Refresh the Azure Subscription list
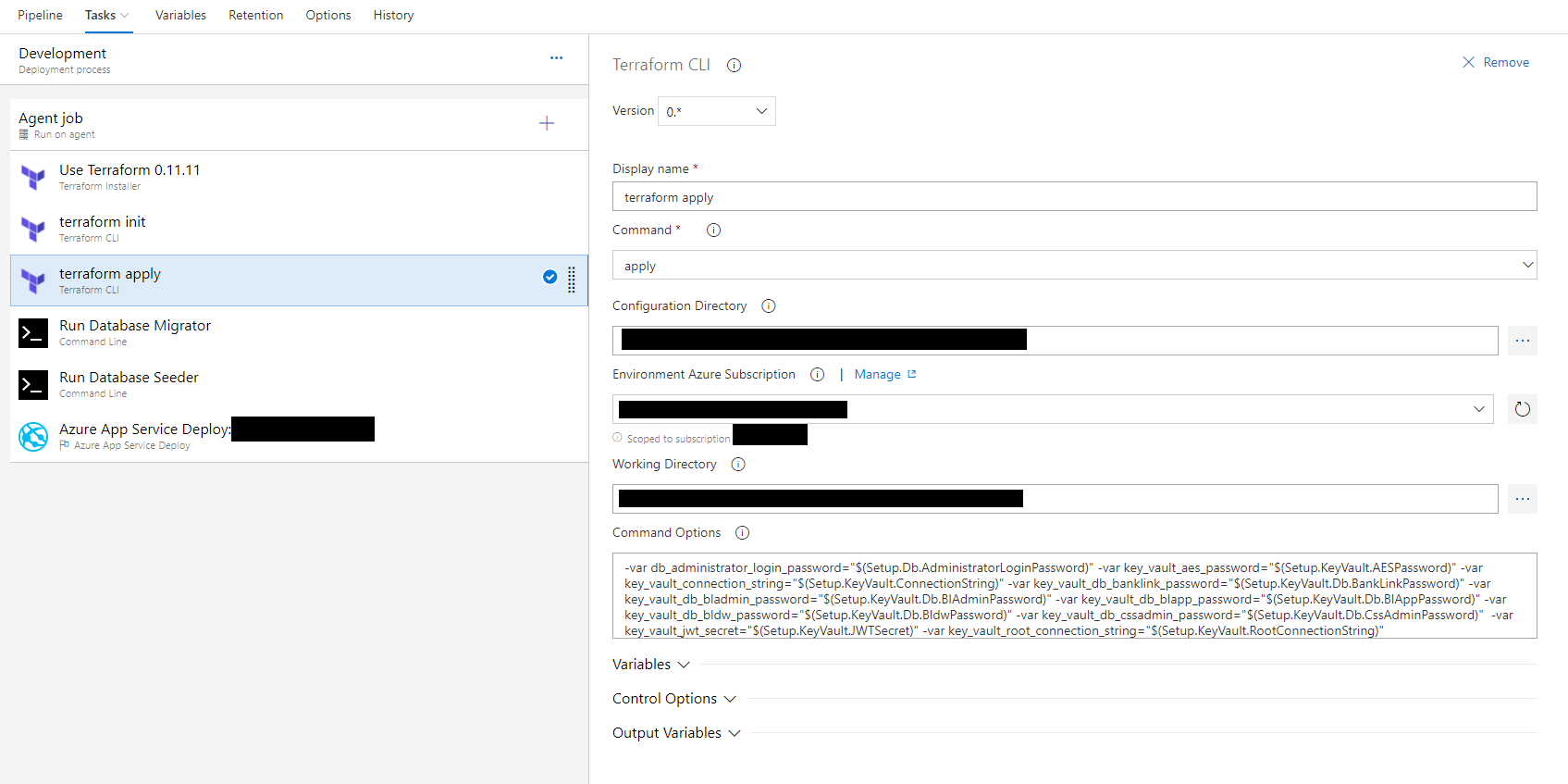 coord(1522,409)
